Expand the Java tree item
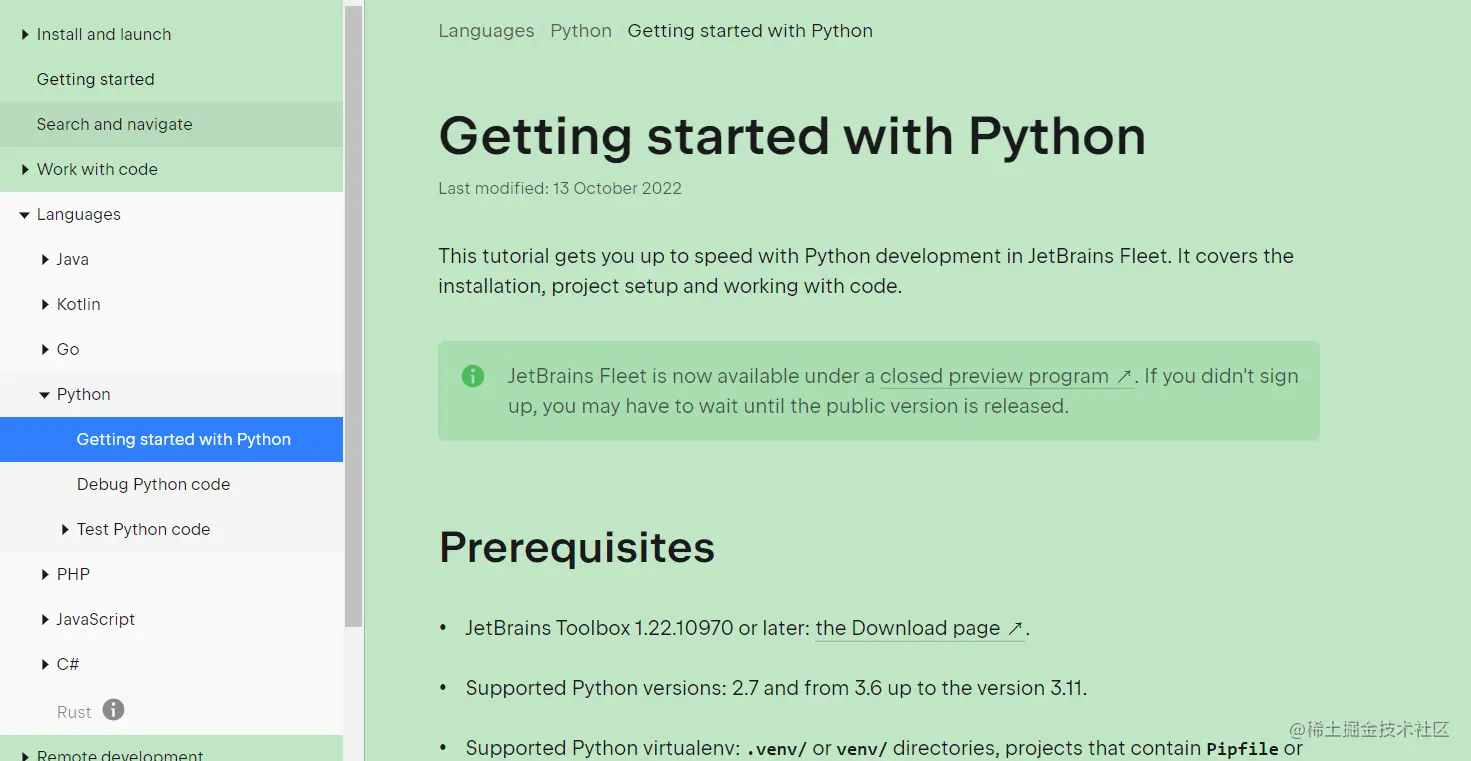The image size is (1471, 761). click(x=45, y=260)
